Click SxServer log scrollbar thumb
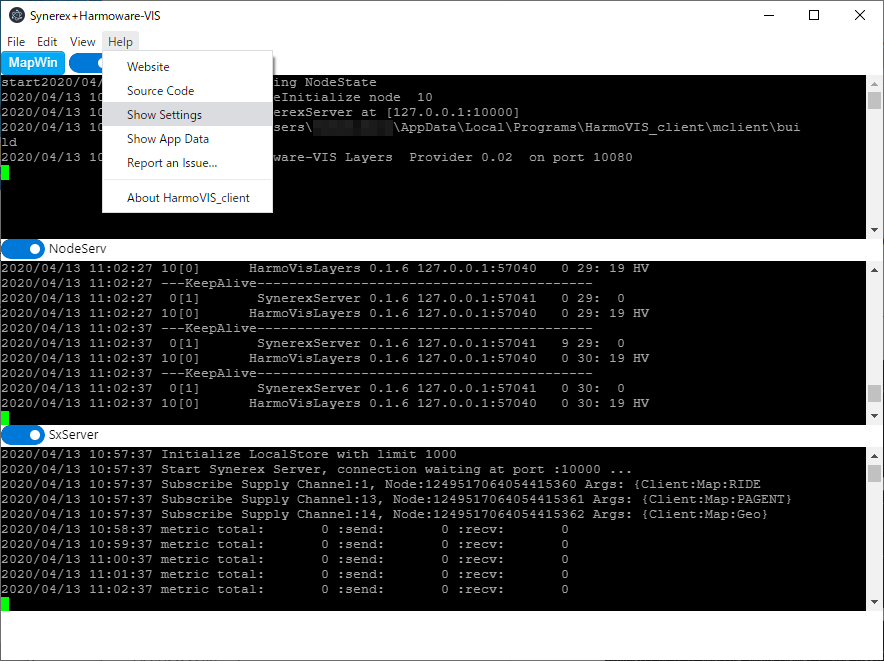Image resolution: width=884 pixels, height=661 pixels. pos(874,474)
